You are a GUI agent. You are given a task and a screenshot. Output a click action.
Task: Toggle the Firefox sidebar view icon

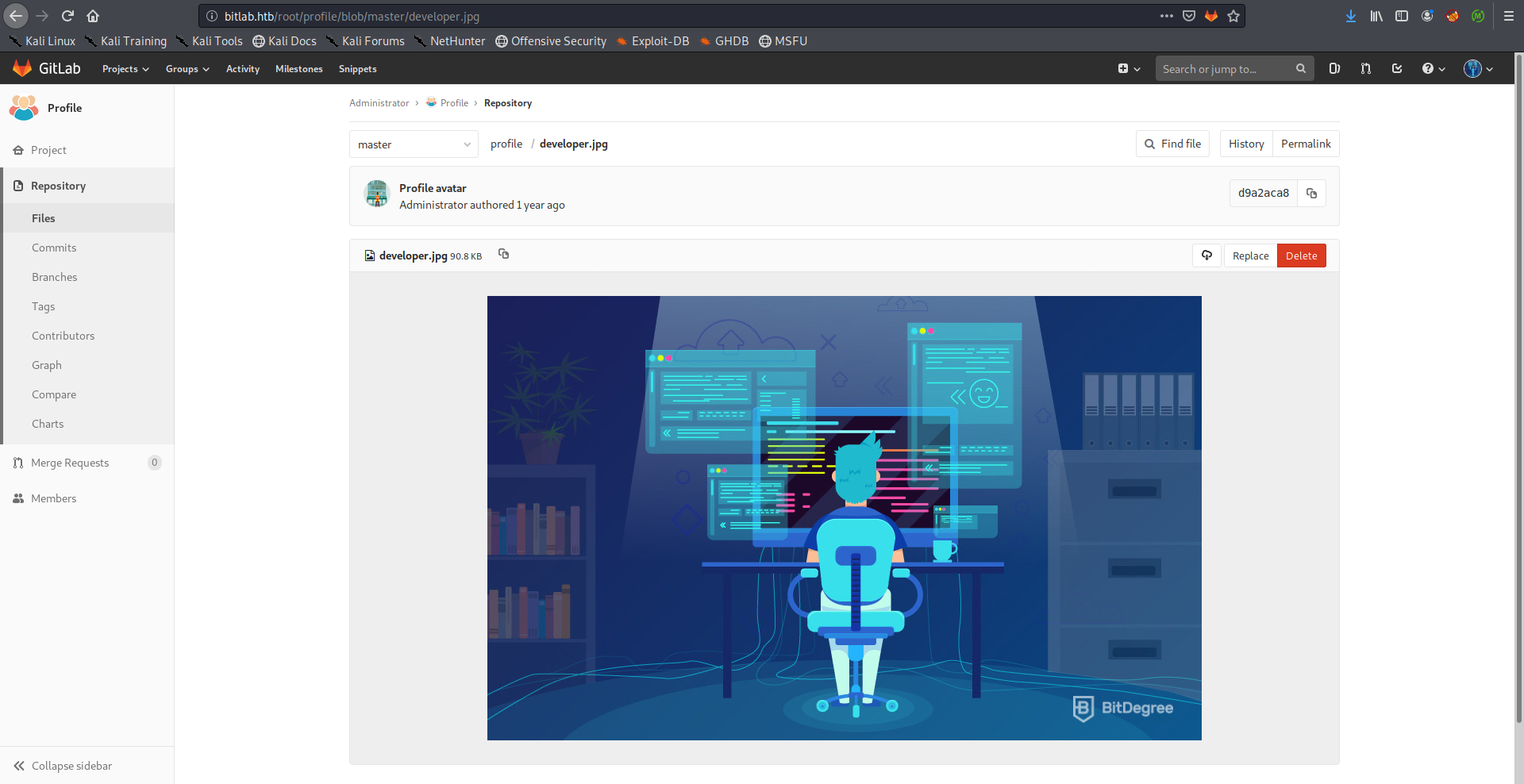[x=1402, y=16]
